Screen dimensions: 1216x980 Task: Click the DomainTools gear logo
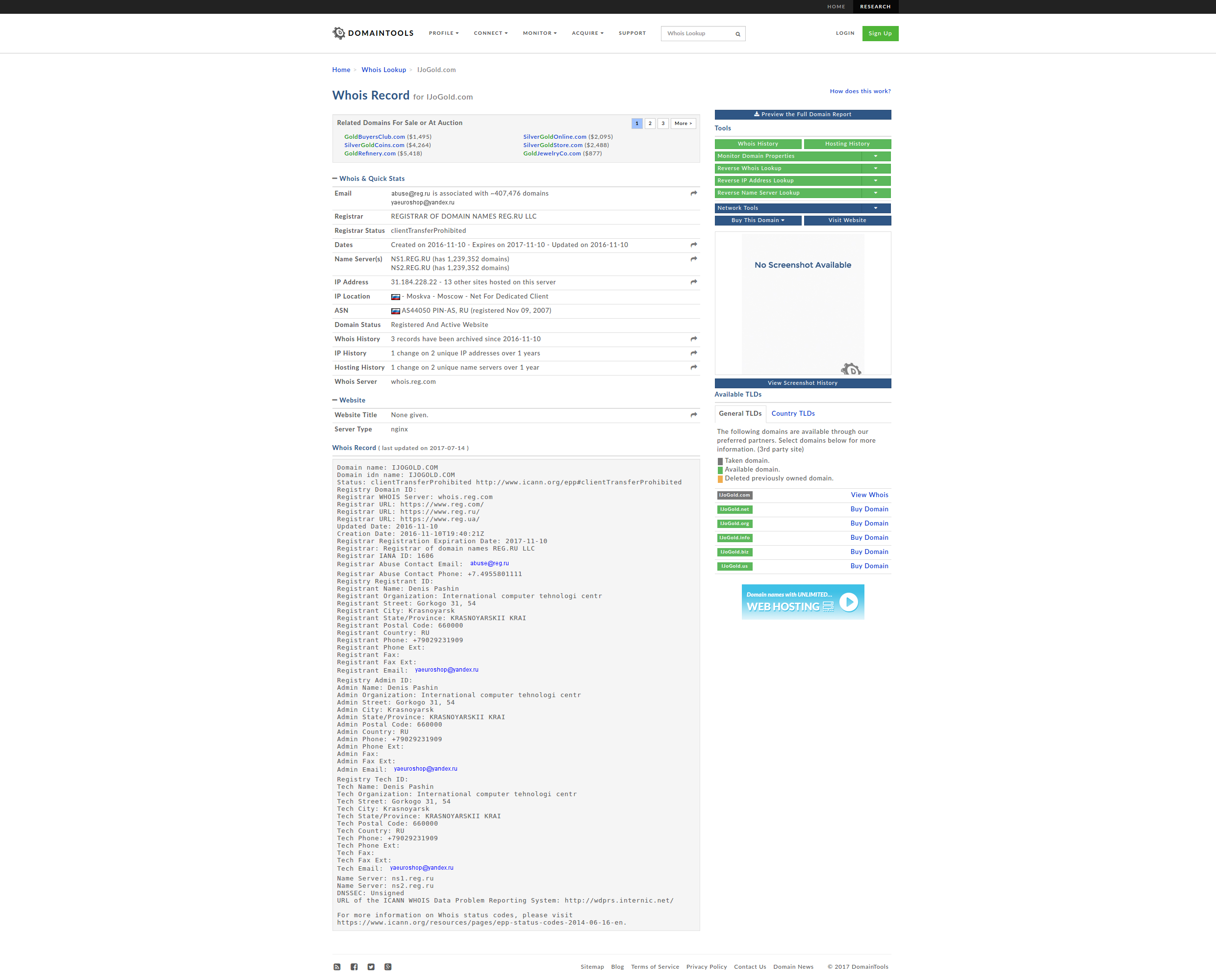339,33
